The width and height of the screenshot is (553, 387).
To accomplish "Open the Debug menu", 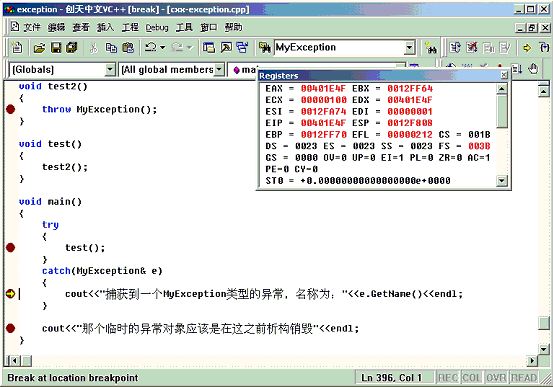I will click(x=157, y=27).
